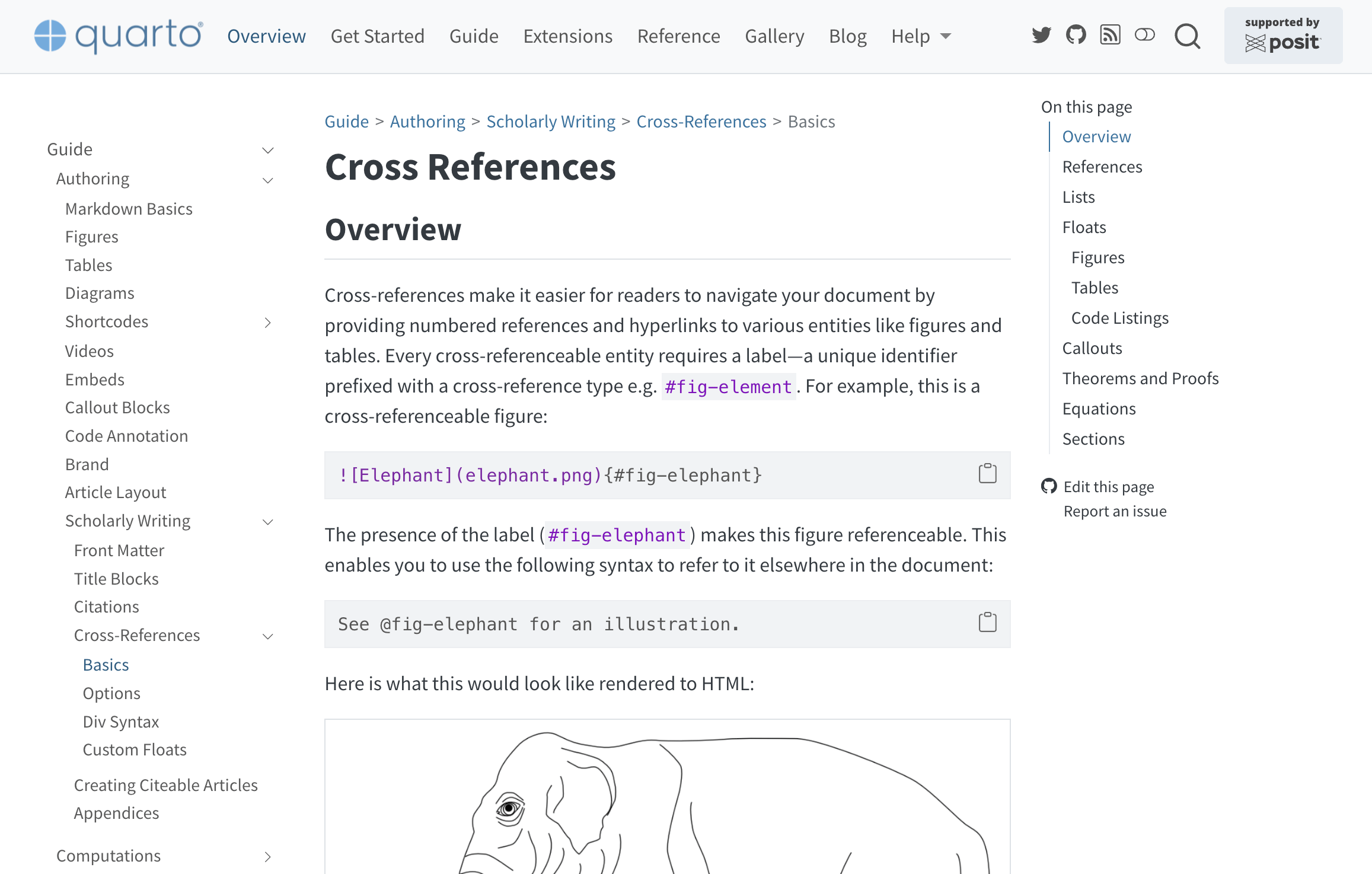Open the Reference navbar item

[678, 37]
